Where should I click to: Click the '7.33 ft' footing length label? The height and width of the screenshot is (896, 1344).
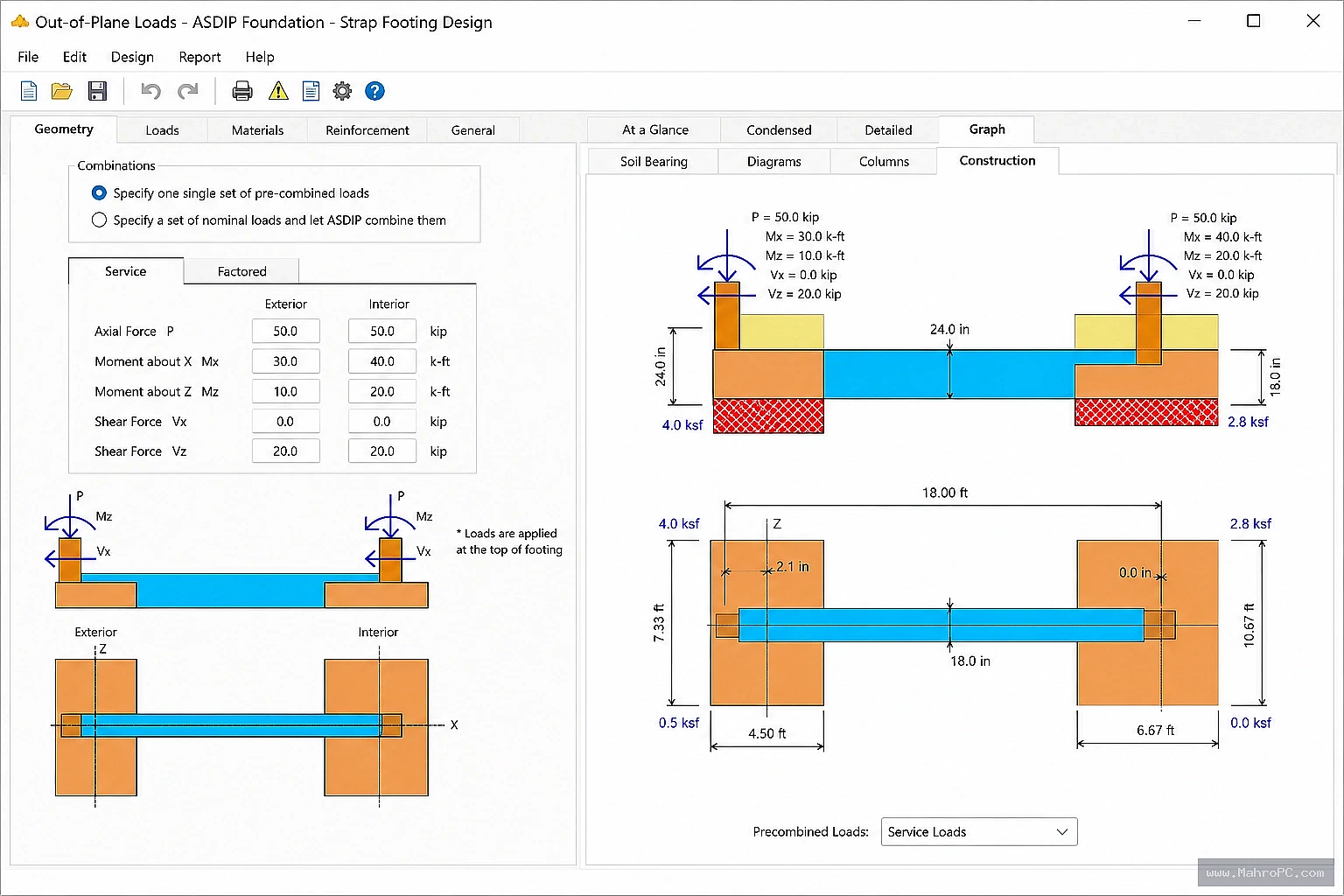[x=659, y=623]
